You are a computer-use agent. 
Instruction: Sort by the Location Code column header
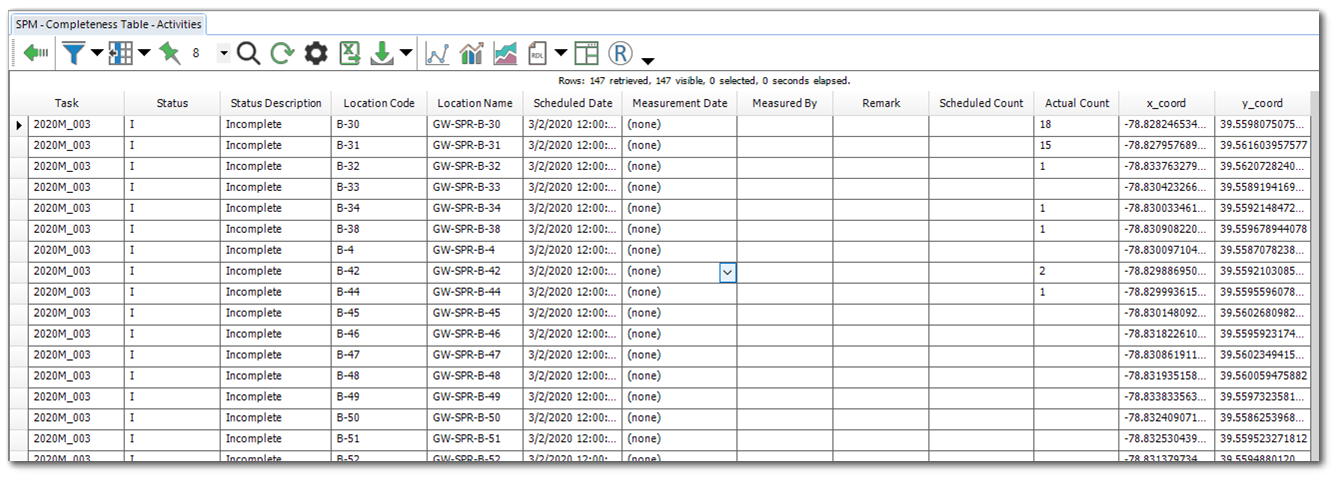tap(379, 103)
